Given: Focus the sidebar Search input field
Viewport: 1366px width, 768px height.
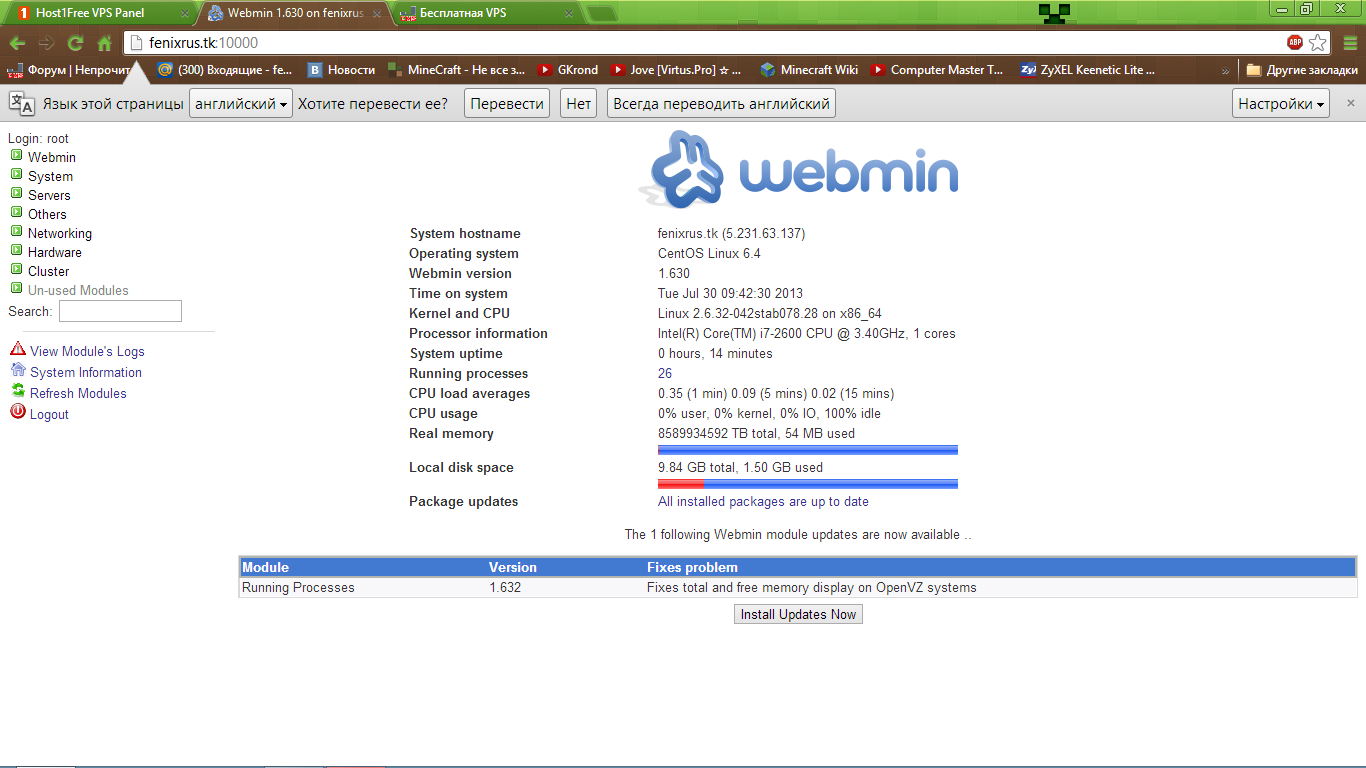Looking at the screenshot, I should click(x=120, y=311).
